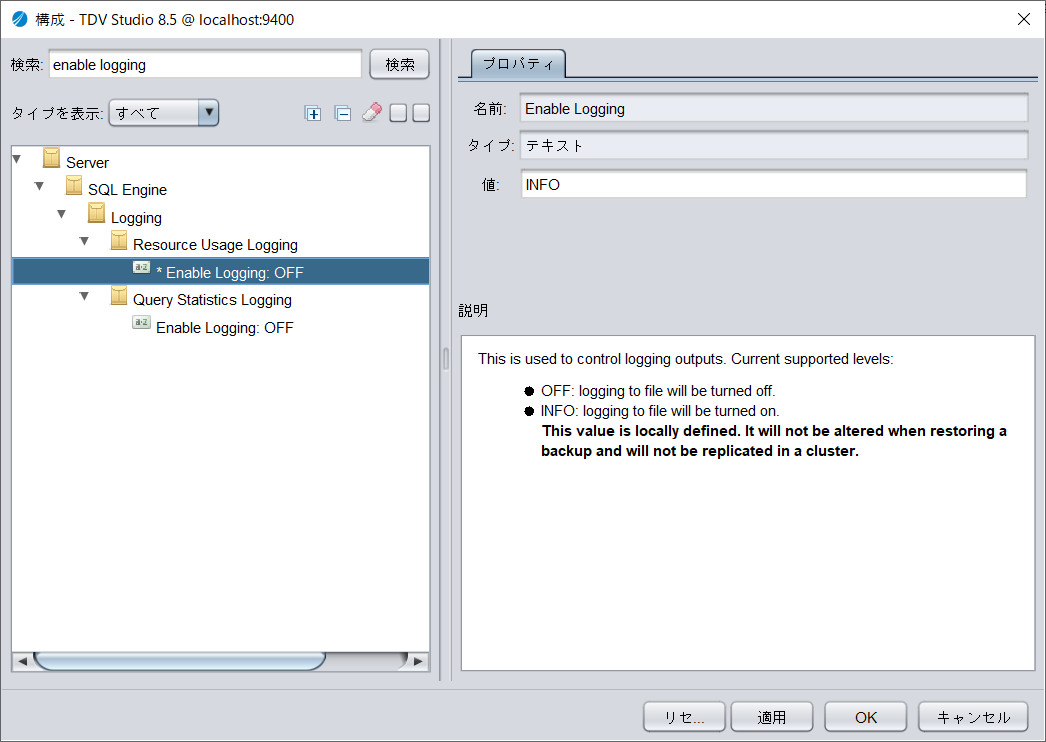
Task: Click the TDV Studio logo in title bar
Action: point(20,19)
